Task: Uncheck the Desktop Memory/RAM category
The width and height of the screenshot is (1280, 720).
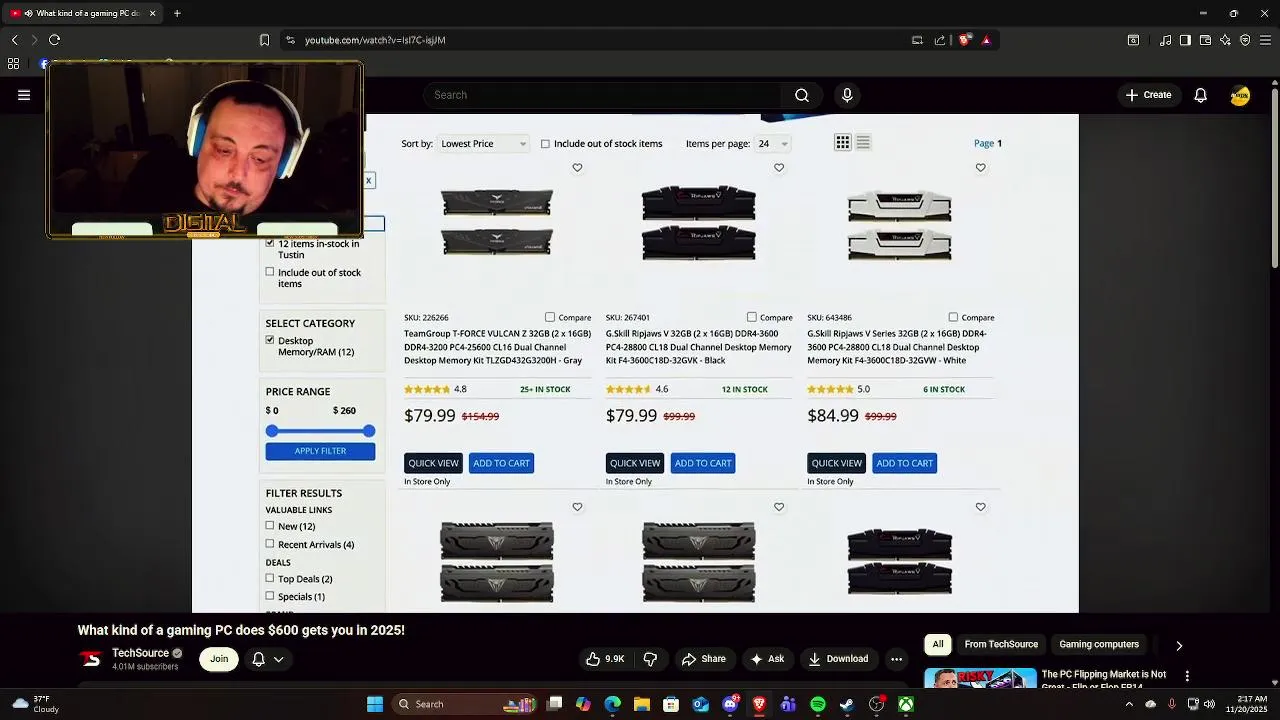Action: pyautogui.click(x=270, y=340)
